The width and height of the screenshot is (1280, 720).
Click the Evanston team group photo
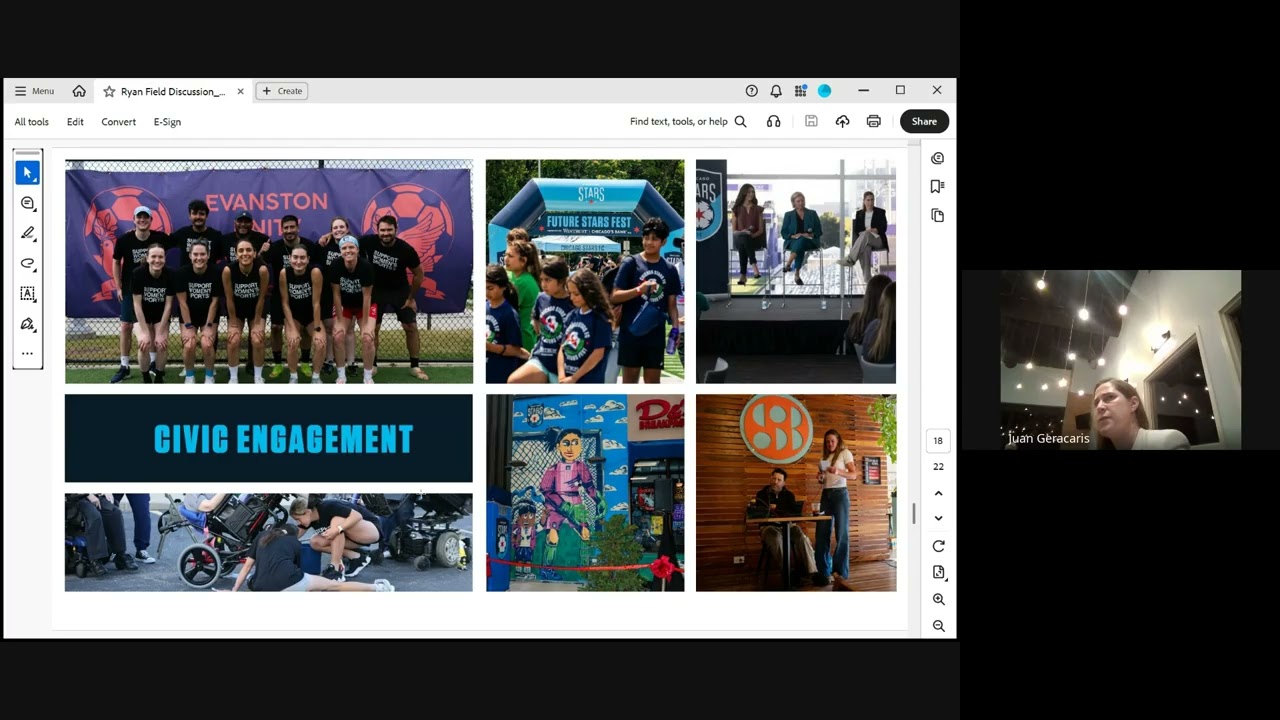tap(269, 271)
